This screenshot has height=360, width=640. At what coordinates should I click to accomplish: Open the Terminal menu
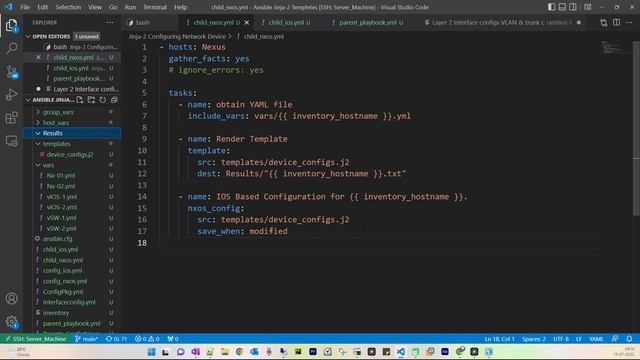click(155, 7)
